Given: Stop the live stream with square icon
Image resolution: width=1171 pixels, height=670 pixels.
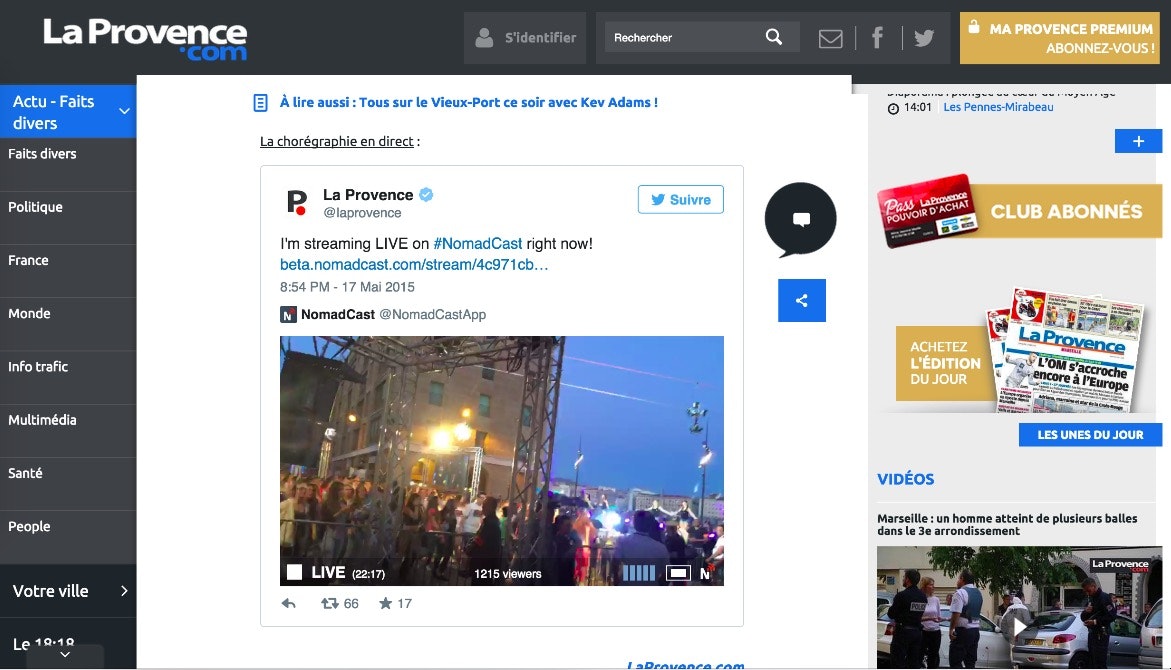Looking at the screenshot, I should tap(294, 572).
